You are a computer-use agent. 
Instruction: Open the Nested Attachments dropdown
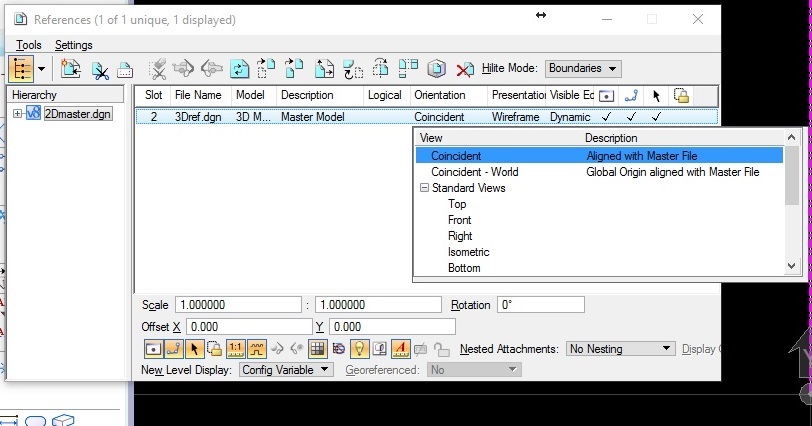point(620,349)
